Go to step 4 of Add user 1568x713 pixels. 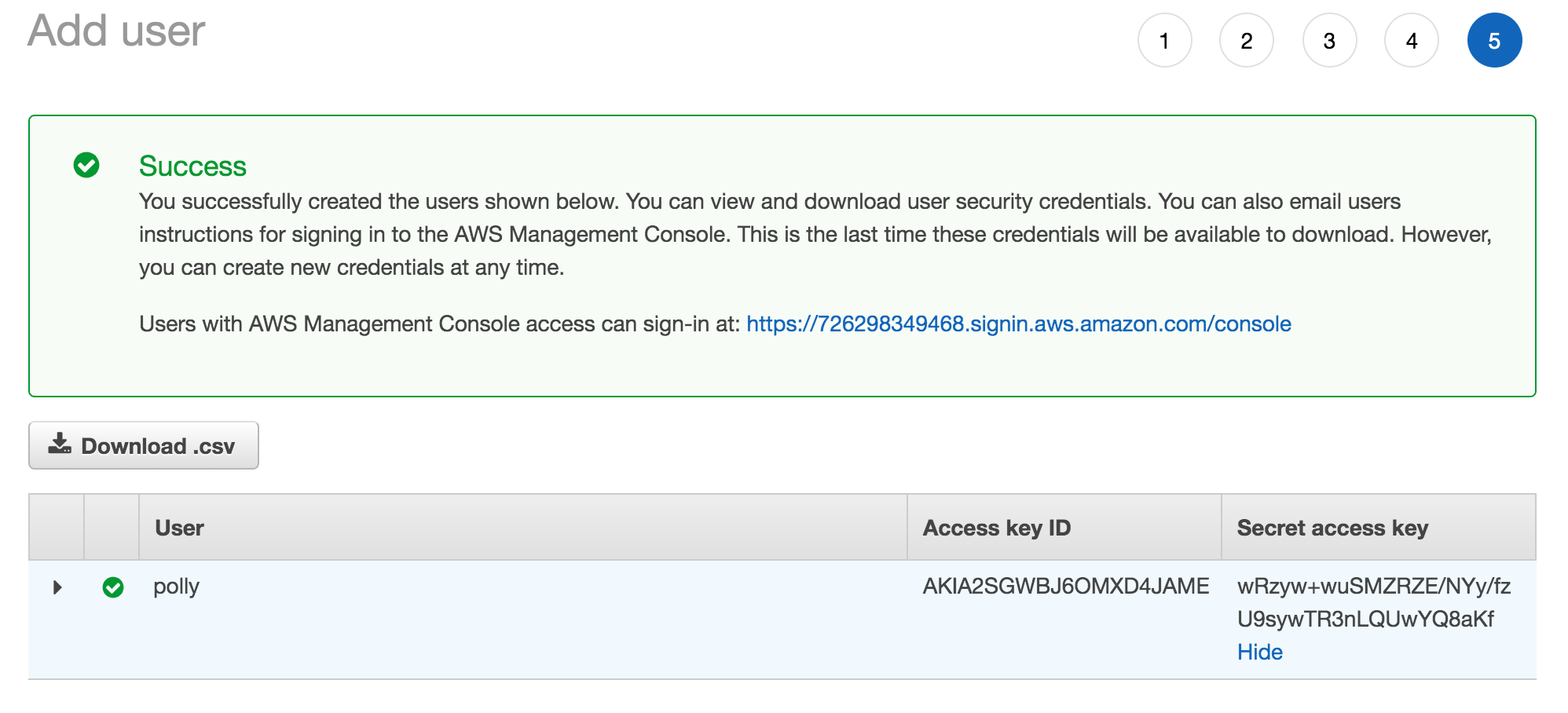point(1412,41)
